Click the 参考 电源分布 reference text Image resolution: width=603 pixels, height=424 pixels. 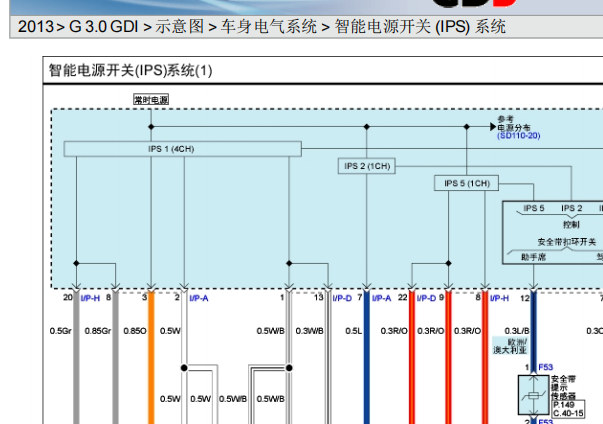[x=514, y=123]
